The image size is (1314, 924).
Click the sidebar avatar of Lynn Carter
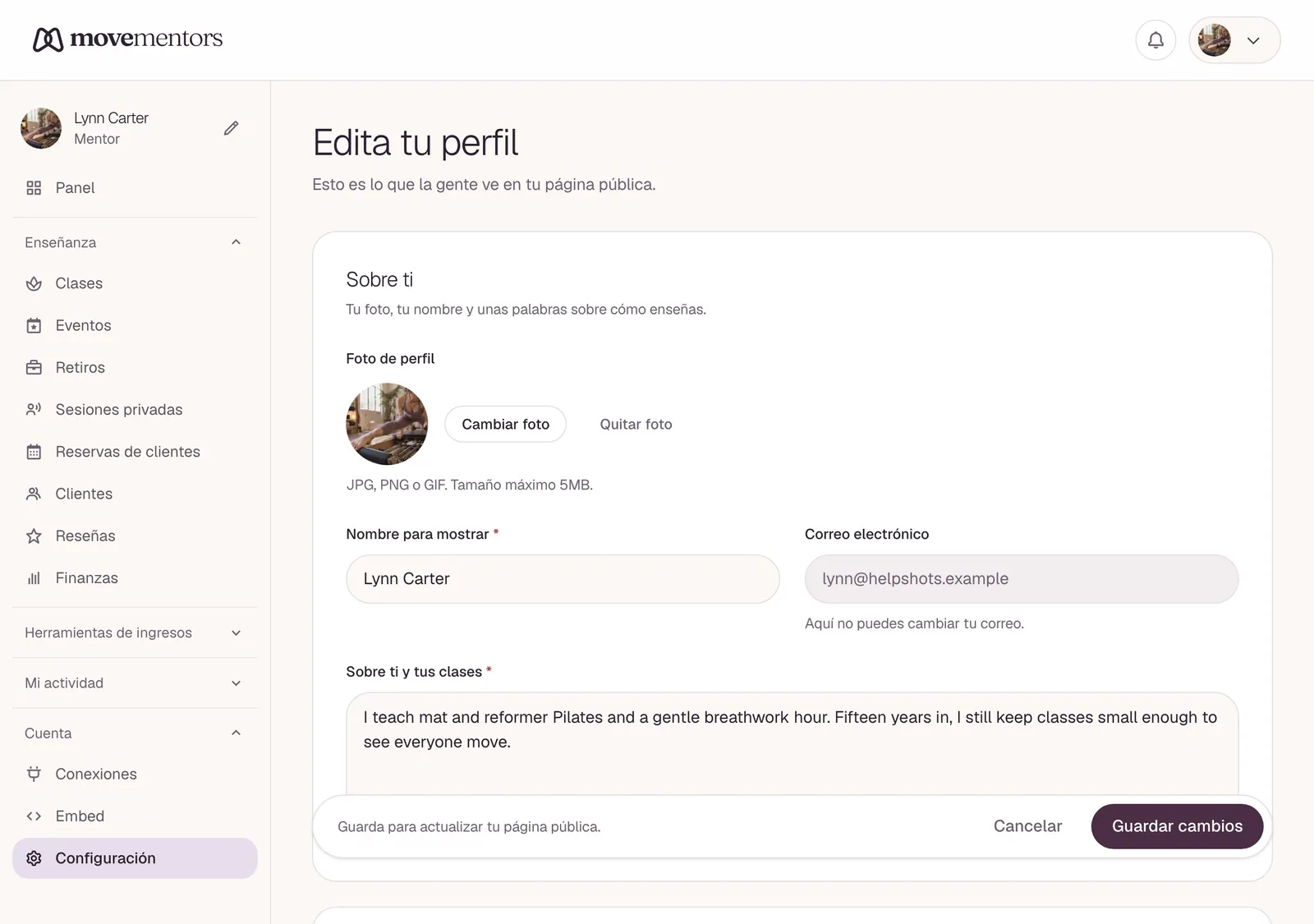41,128
